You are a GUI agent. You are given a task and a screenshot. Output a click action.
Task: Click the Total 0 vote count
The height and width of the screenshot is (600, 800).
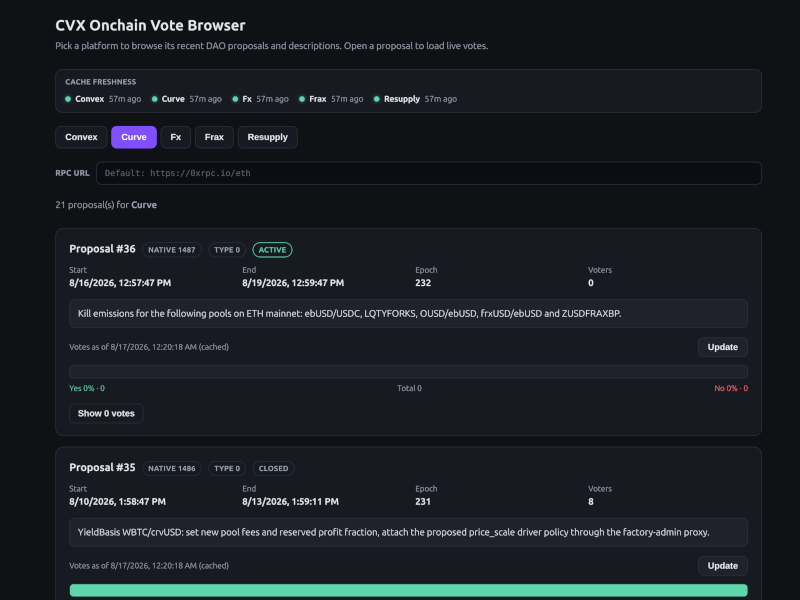tap(409, 388)
